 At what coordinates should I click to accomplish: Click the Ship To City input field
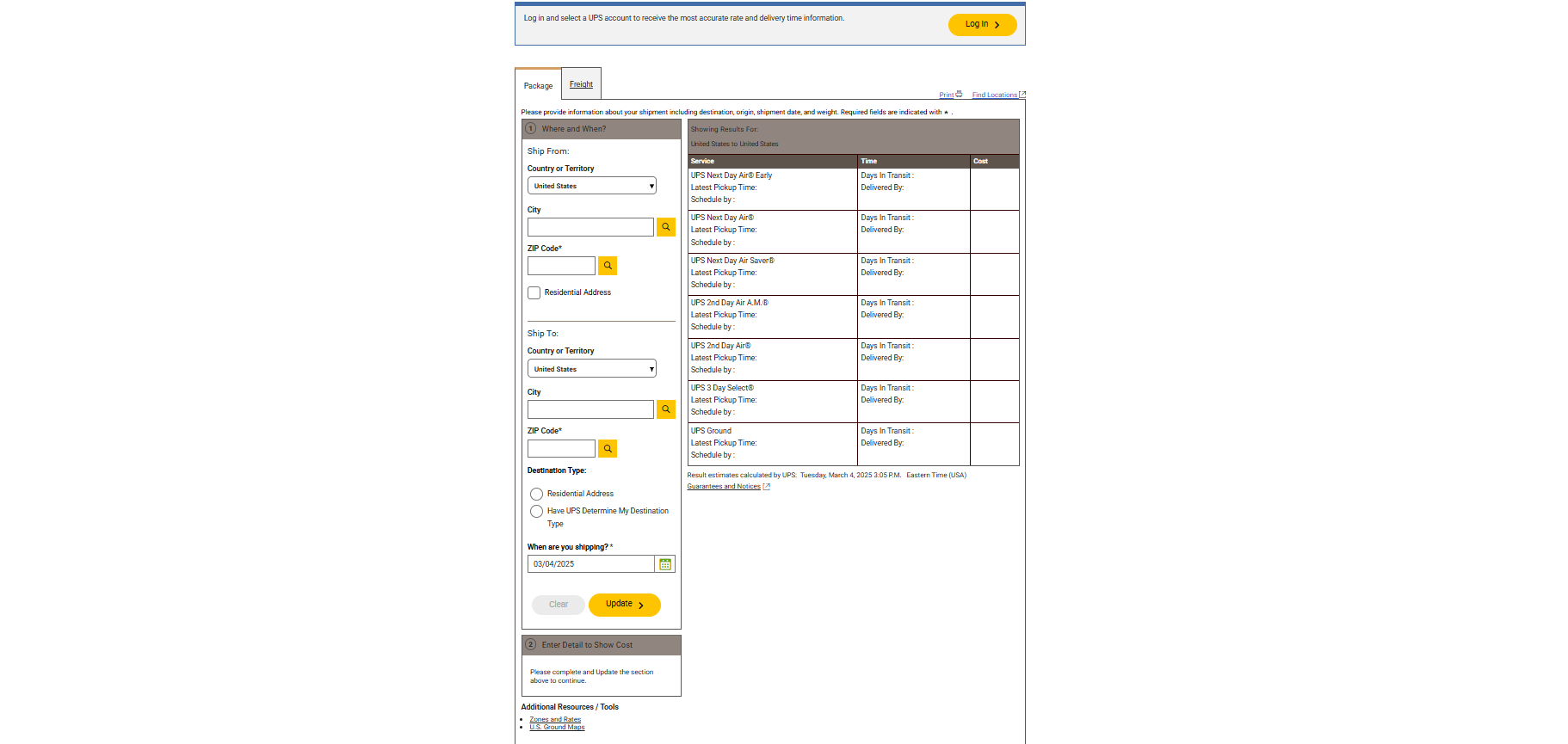(x=591, y=409)
